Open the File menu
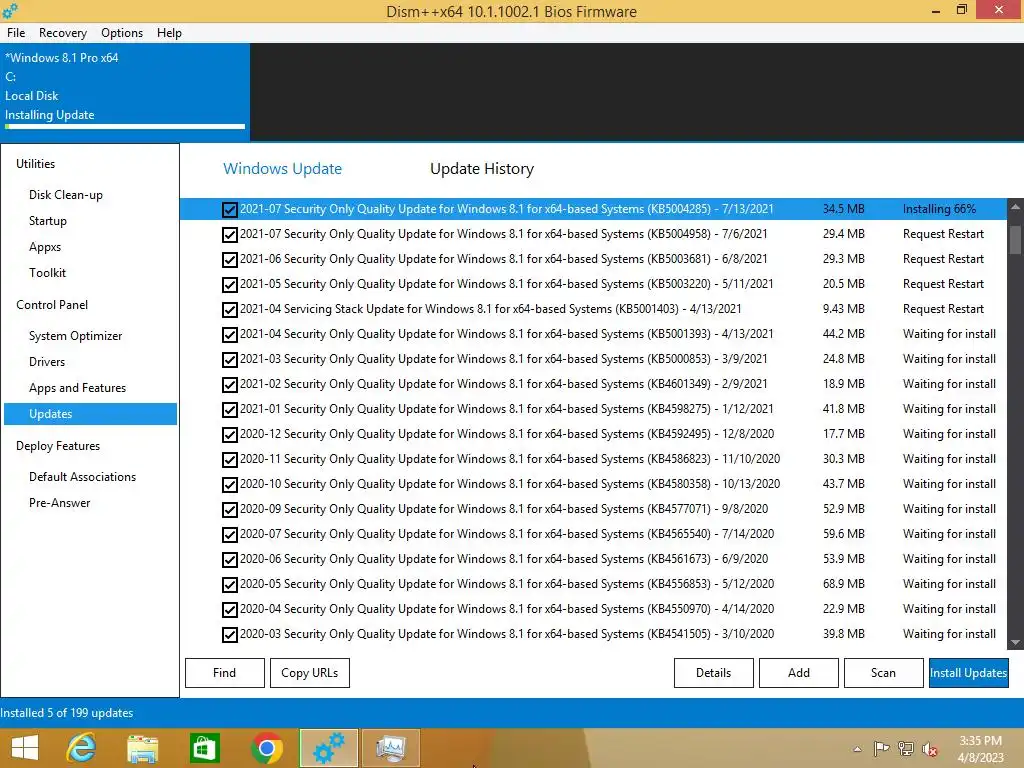1024x768 pixels. (x=16, y=33)
